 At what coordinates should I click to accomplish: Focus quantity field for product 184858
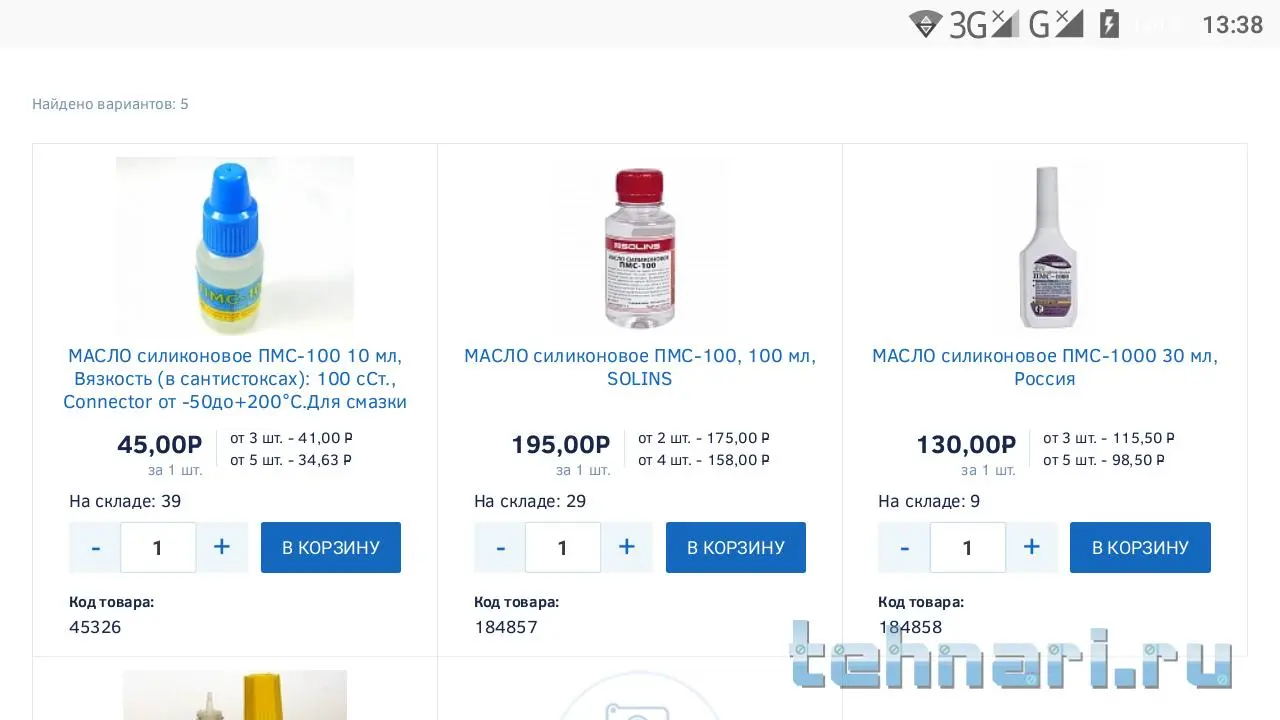tap(967, 547)
